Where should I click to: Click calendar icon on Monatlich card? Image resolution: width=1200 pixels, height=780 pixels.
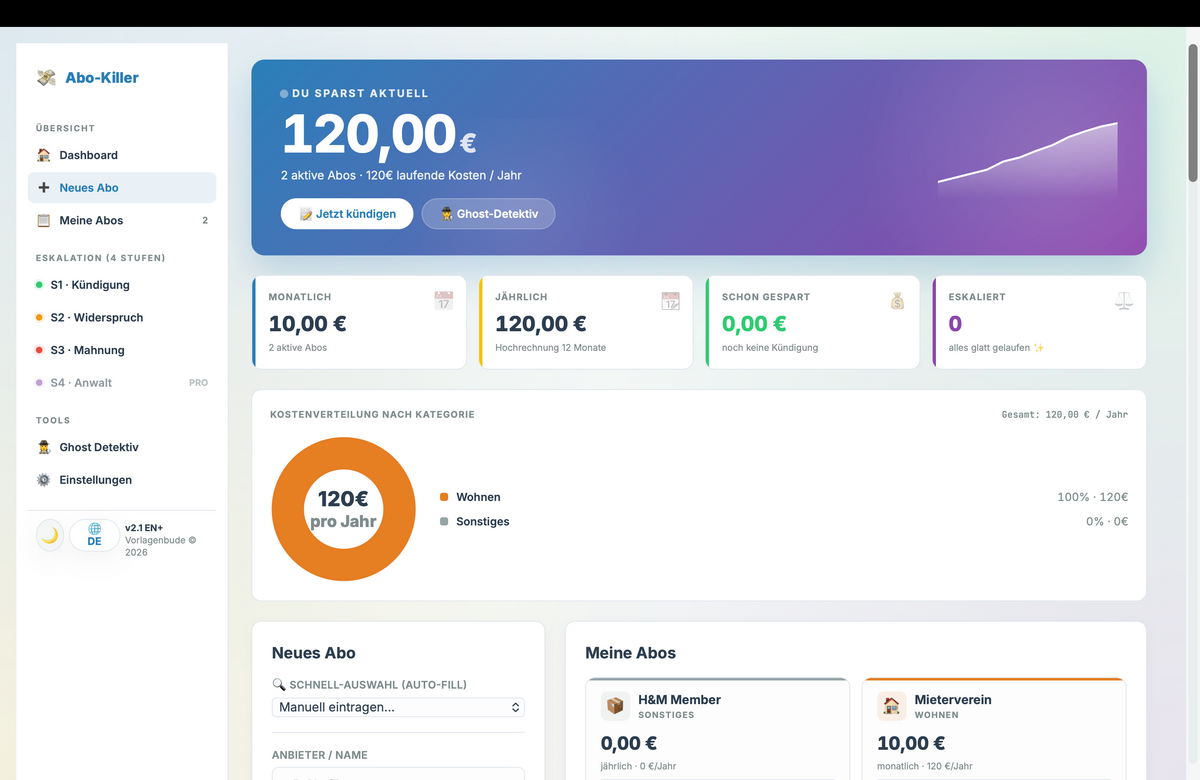tap(444, 300)
